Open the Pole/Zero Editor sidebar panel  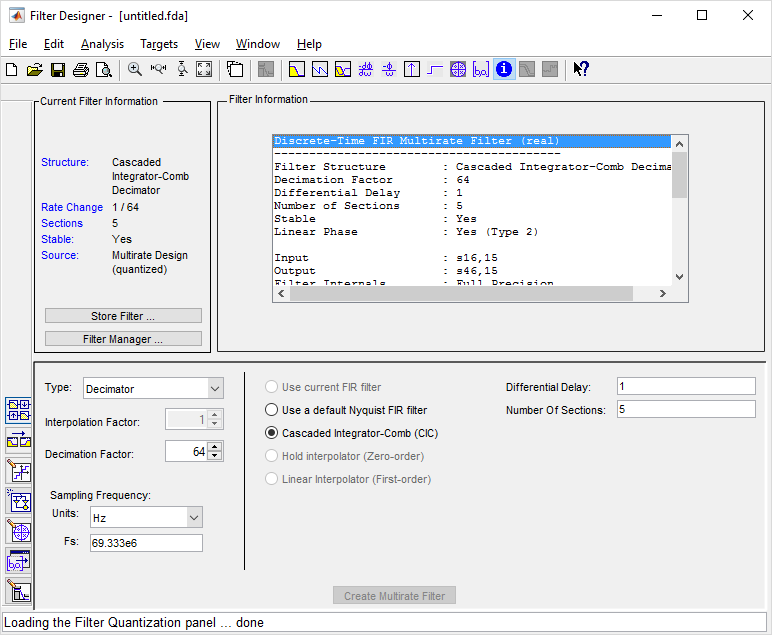[18, 530]
